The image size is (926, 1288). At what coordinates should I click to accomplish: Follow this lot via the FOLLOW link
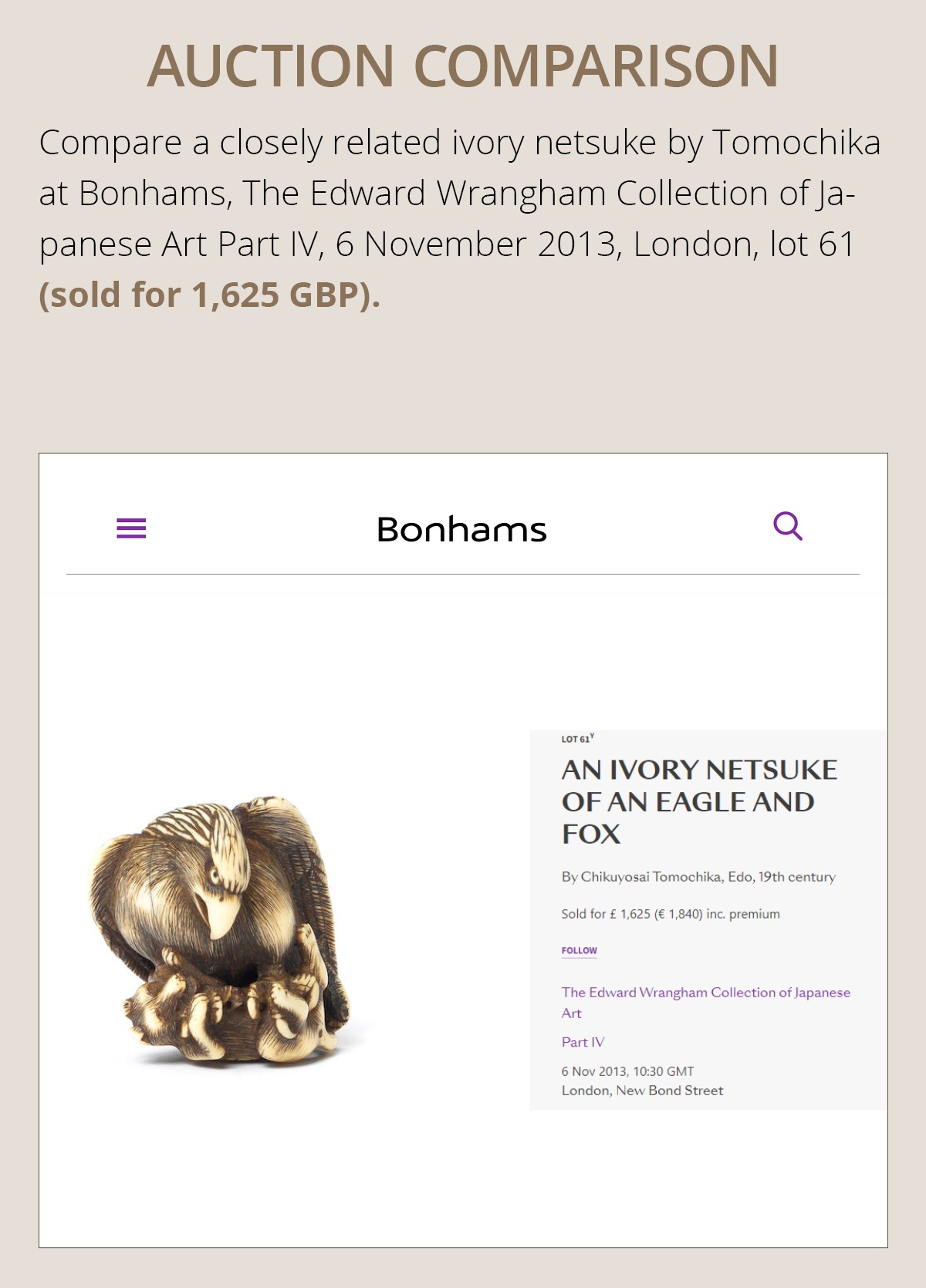pos(579,950)
